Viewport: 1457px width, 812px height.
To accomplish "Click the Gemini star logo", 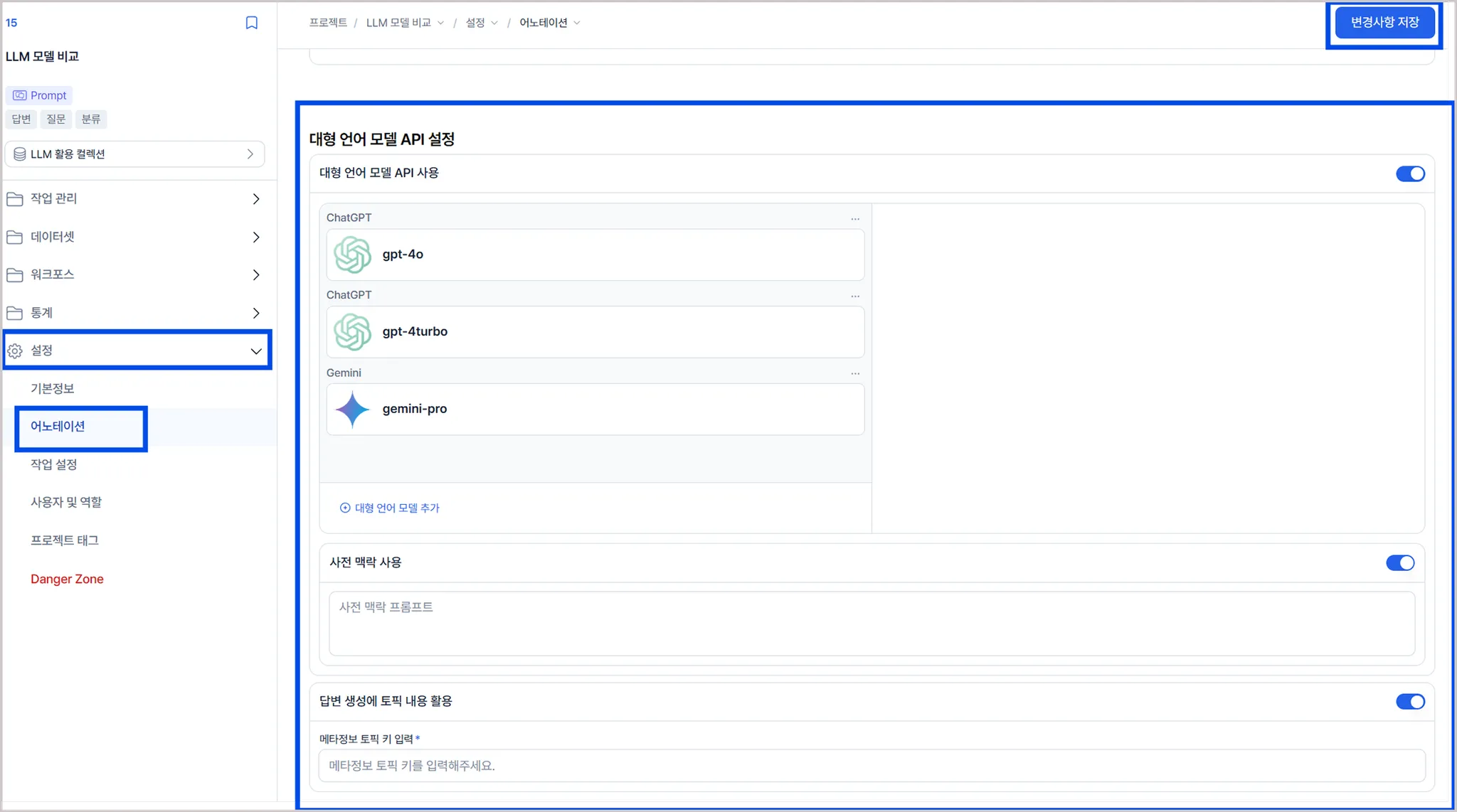I will pyautogui.click(x=352, y=410).
